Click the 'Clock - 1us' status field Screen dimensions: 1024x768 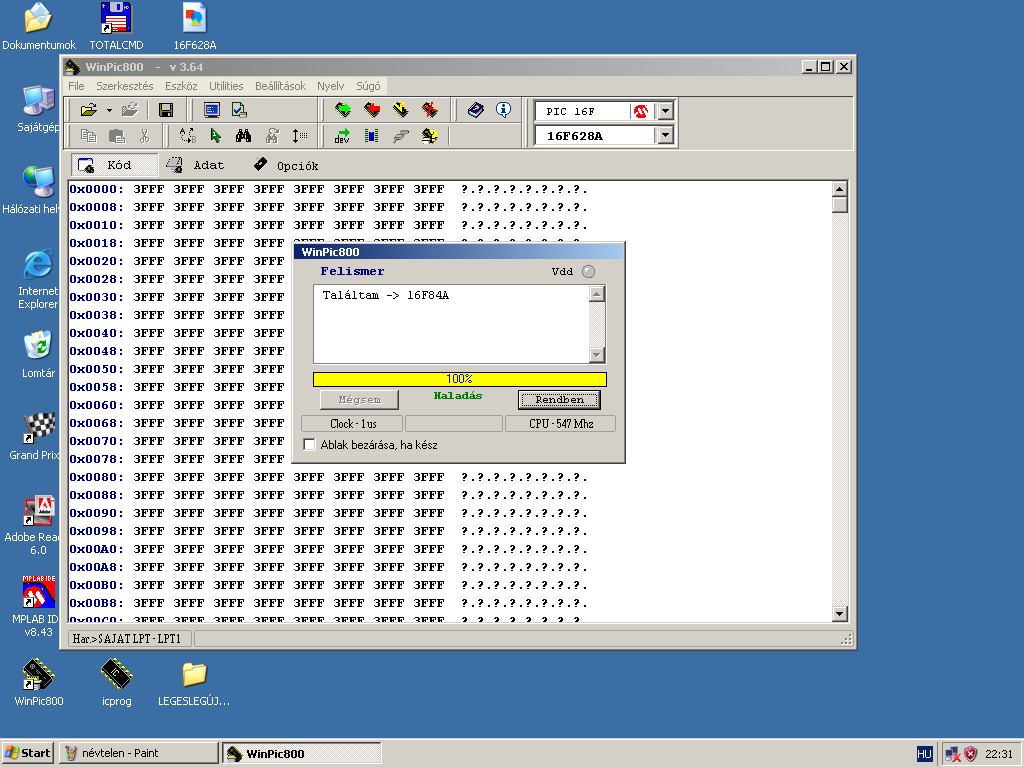tap(353, 424)
